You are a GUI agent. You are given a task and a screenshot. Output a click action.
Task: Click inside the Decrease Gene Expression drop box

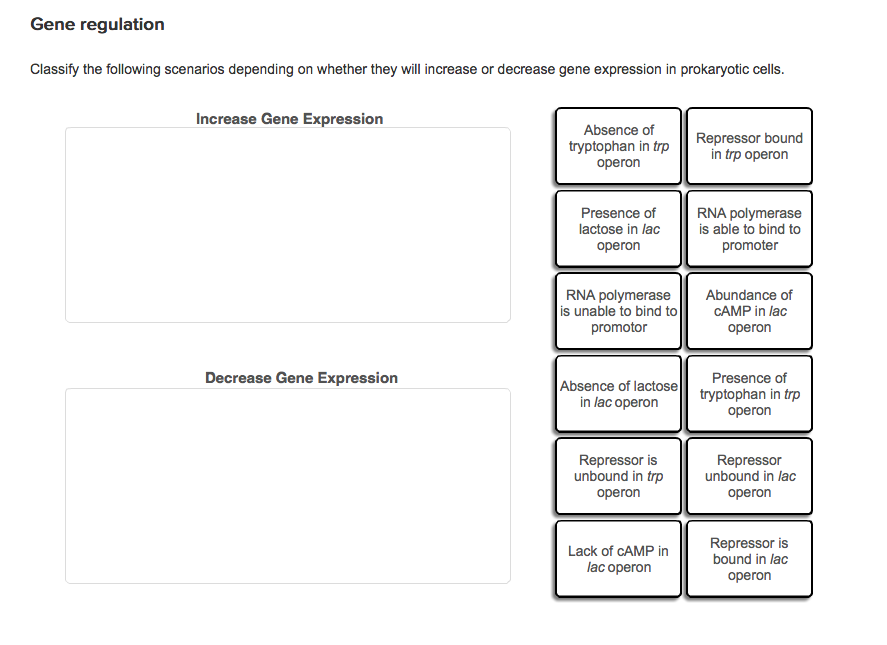click(288, 485)
